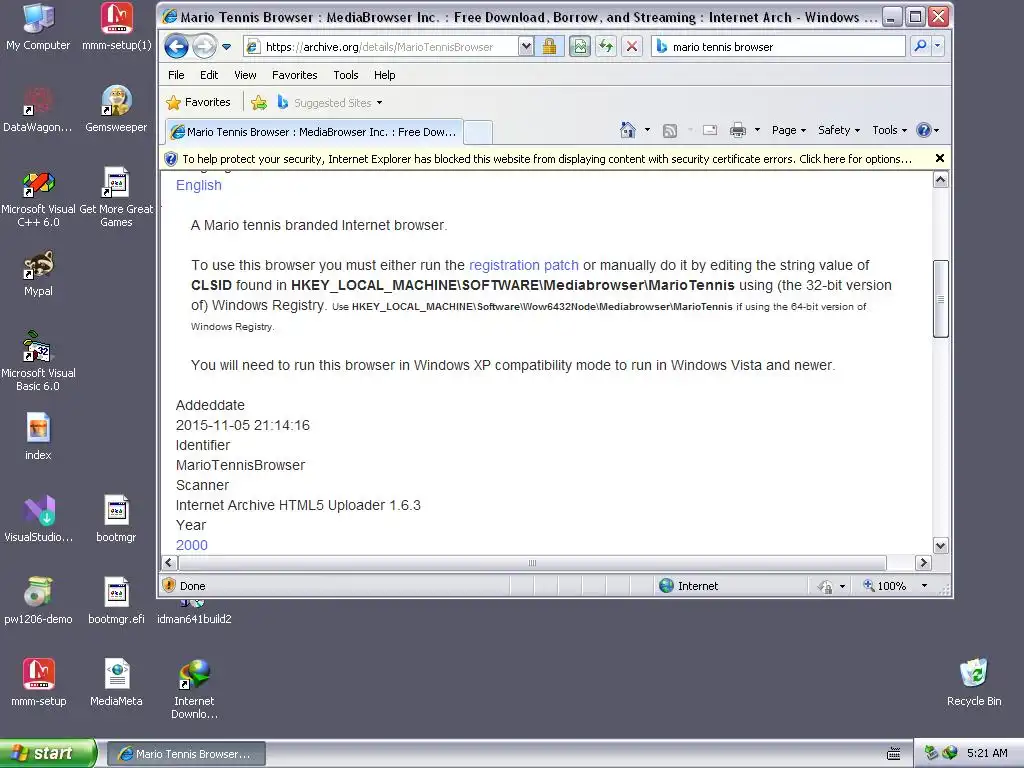
Task: Open the Windows Start button
Action: (x=48, y=753)
